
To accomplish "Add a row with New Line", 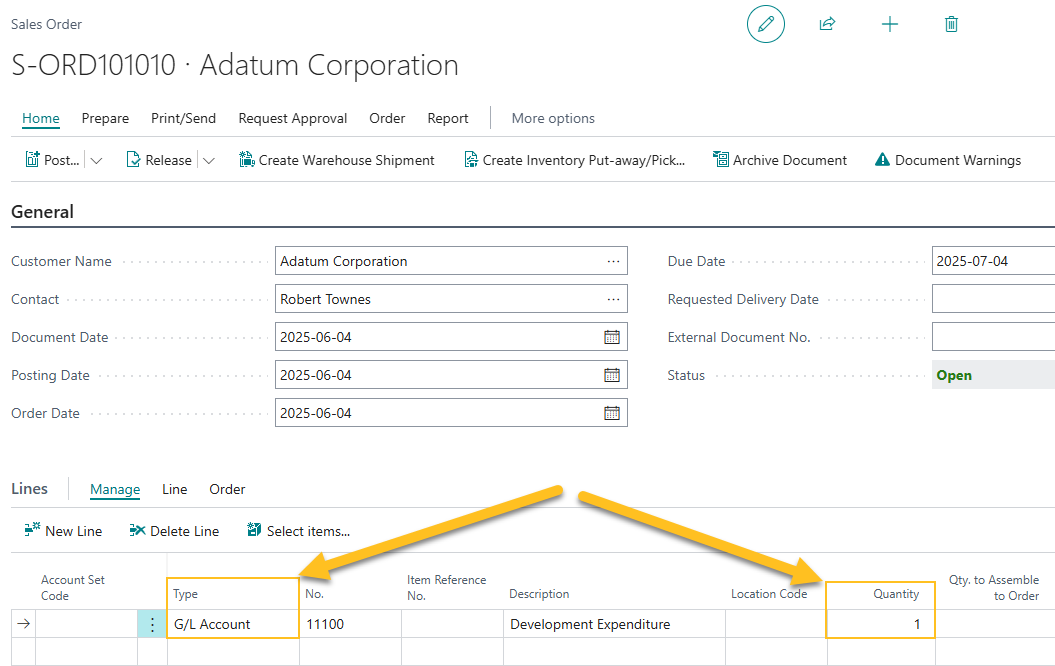I will (x=63, y=530).
